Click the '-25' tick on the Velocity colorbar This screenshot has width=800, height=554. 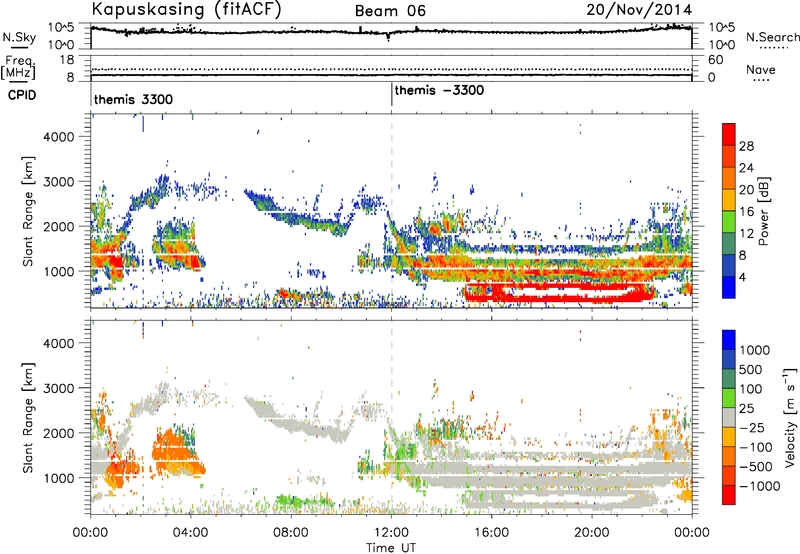(752, 428)
